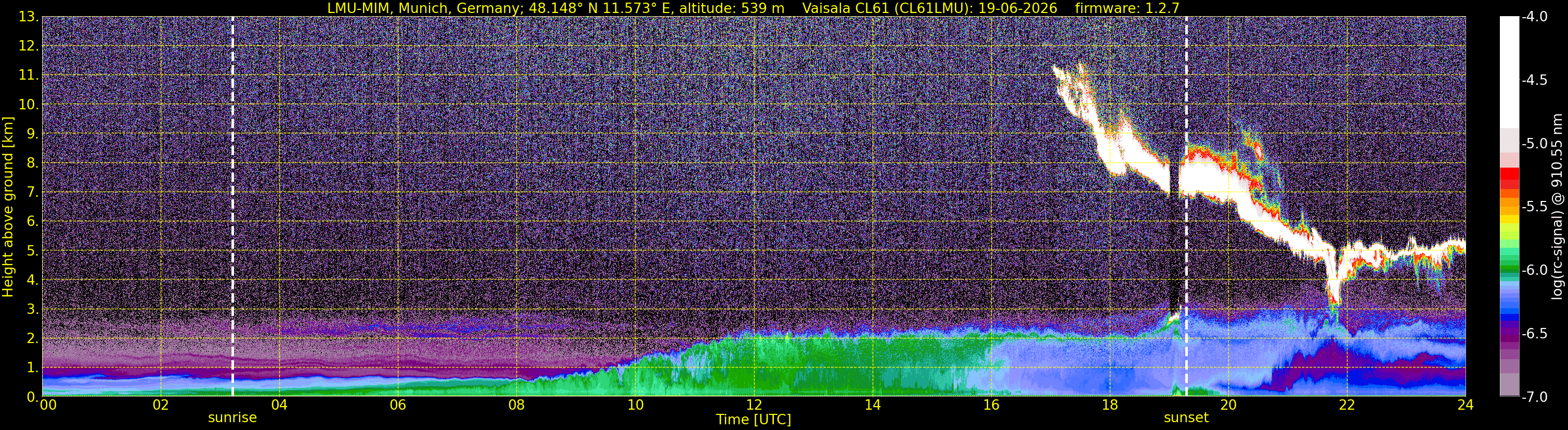
Task: Click the '20' time tick label
Action: point(1229,404)
